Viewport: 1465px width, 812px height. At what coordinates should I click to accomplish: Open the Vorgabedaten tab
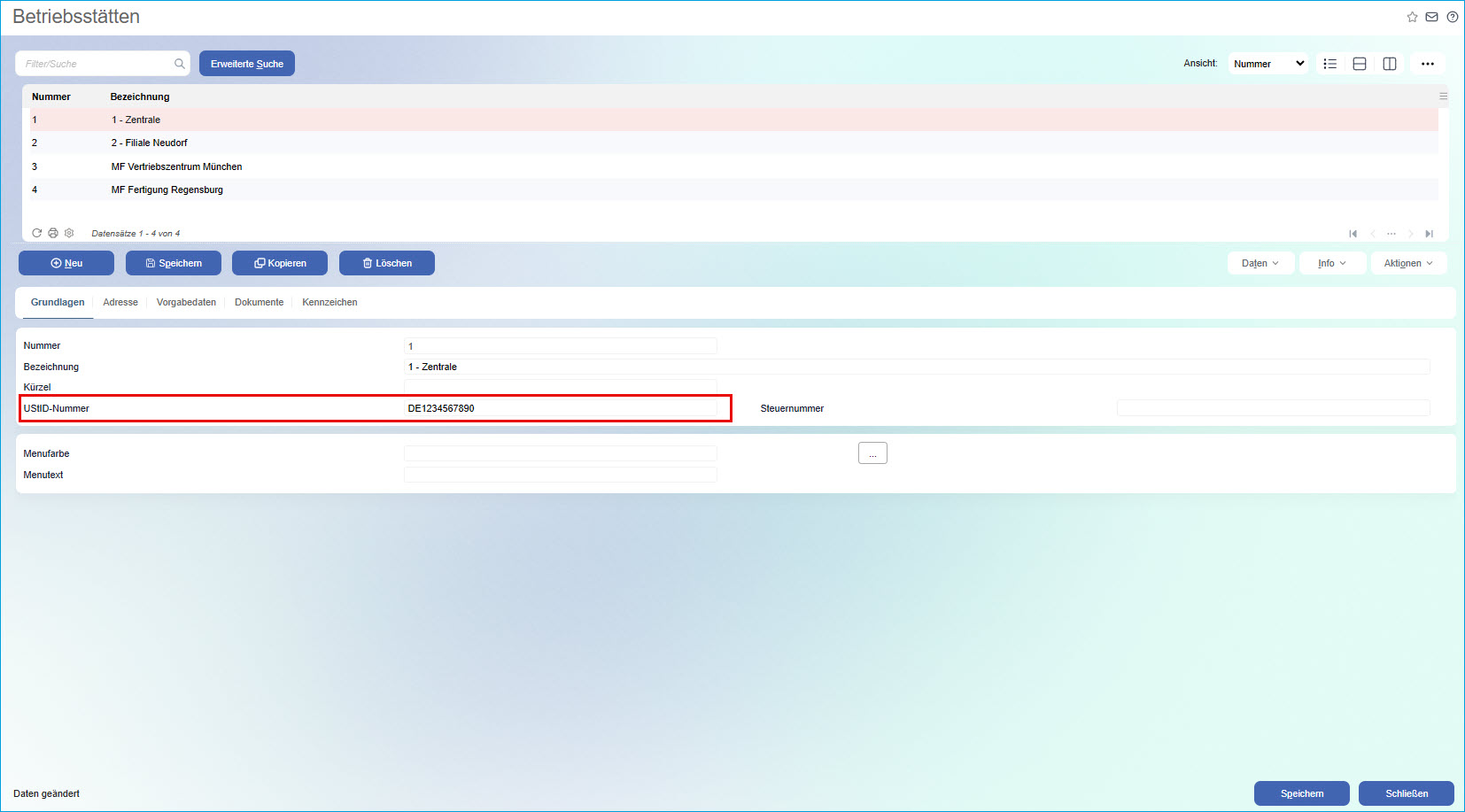tap(186, 302)
